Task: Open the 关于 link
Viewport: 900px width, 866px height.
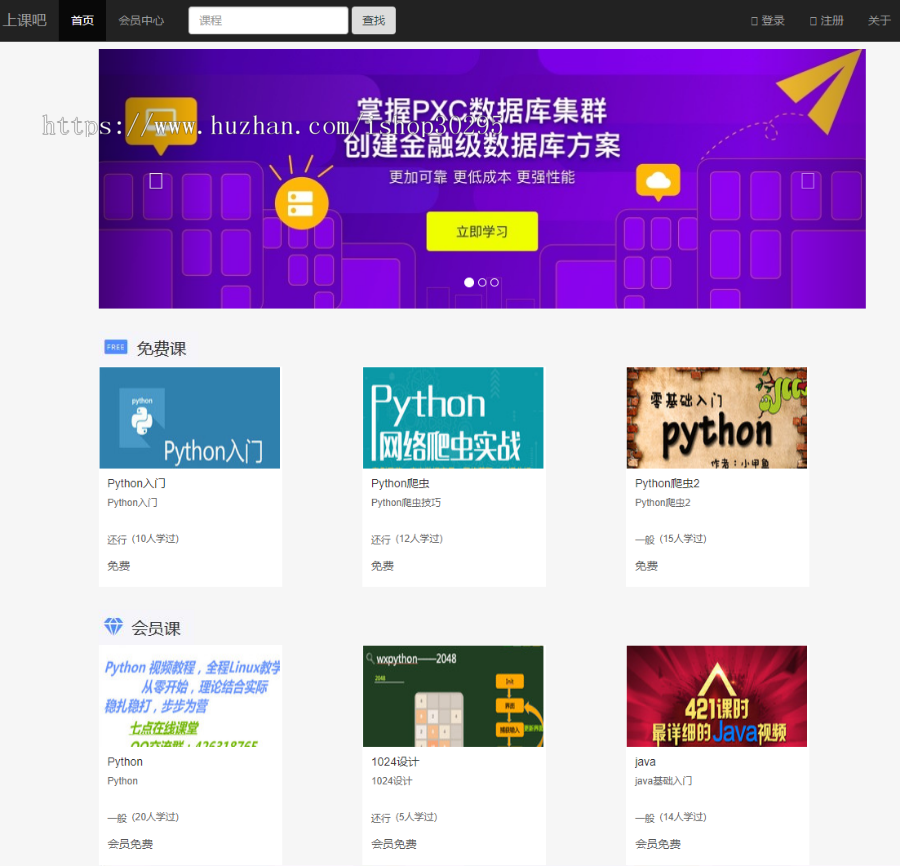Action: coord(878,20)
